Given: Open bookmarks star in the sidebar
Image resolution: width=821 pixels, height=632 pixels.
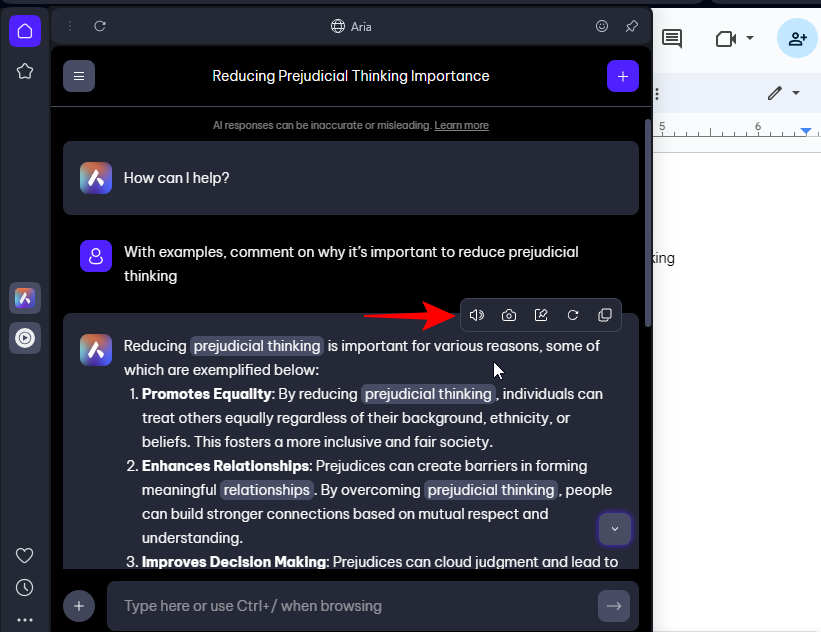Looking at the screenshot, I should click(x=25, y=71).
